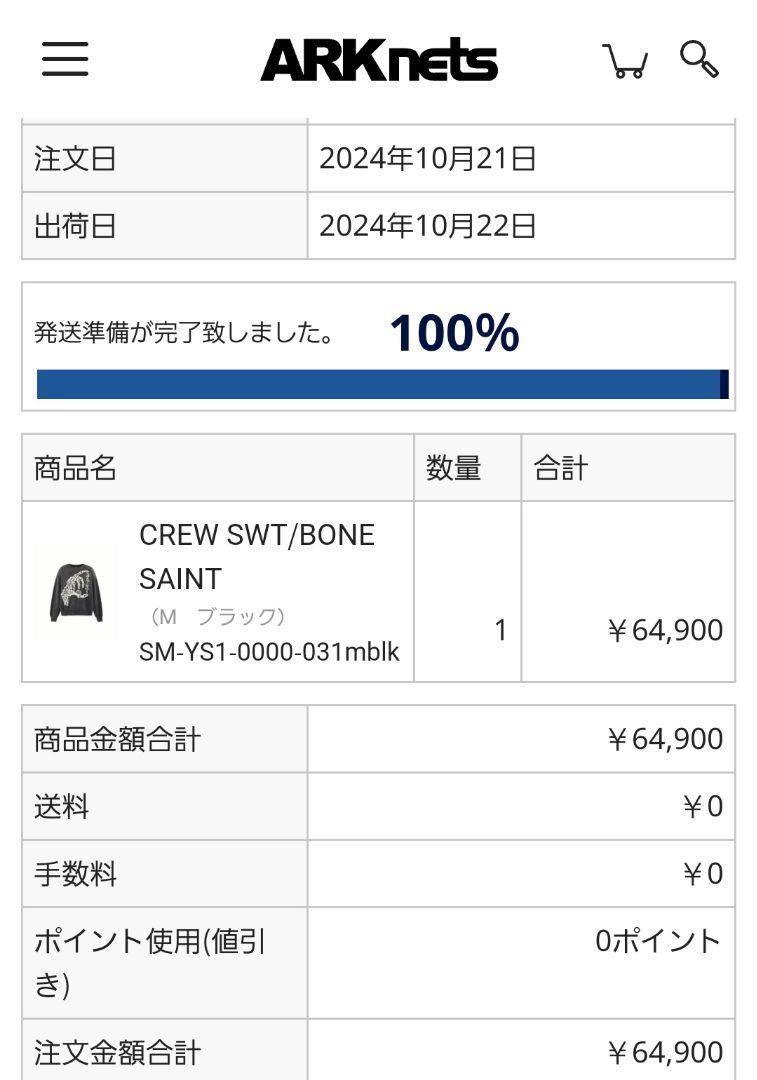The image size is (757, 1080).
Task: Click the 出荷日 label cell
Action: point(165,226)
